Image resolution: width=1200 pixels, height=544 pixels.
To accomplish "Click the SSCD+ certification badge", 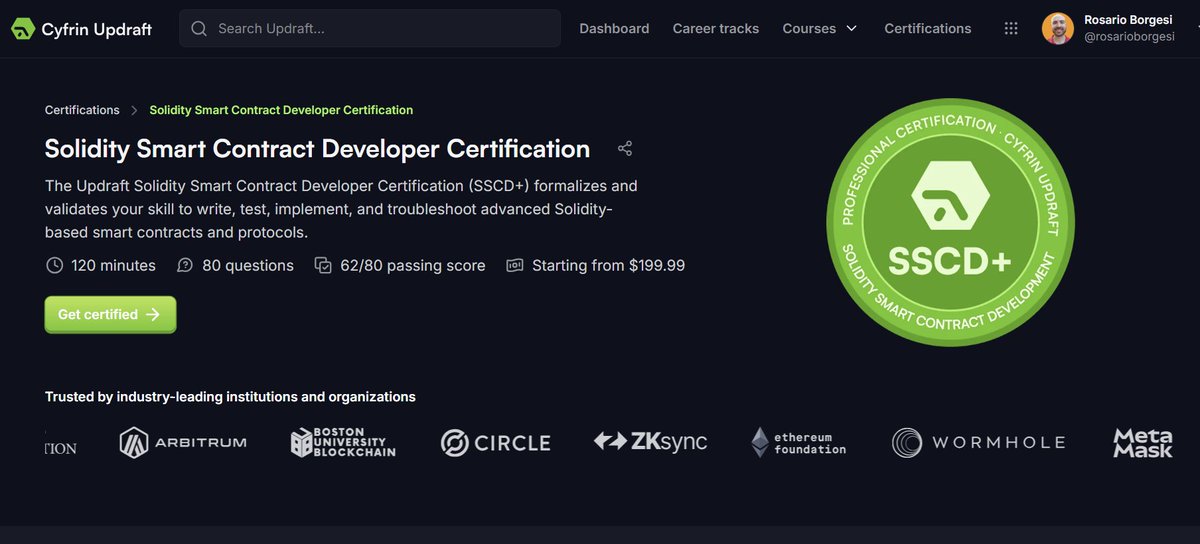I will coord(950,223).
